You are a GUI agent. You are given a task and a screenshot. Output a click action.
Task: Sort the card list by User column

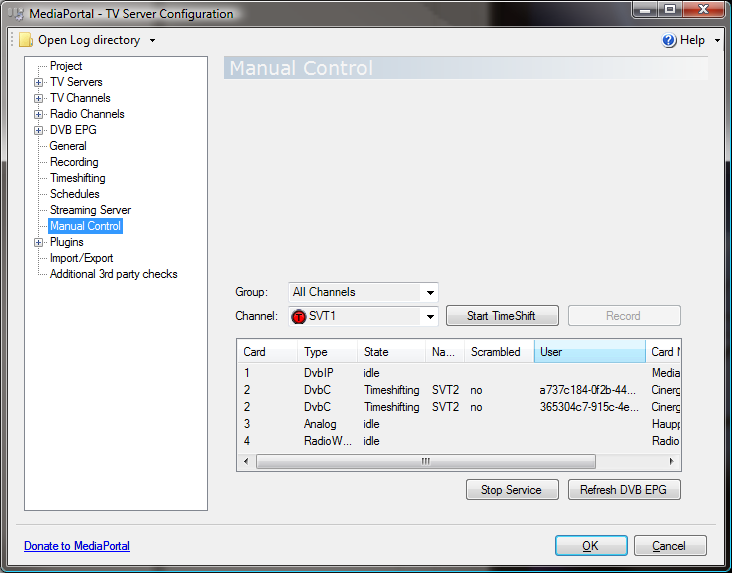[589, 352]
